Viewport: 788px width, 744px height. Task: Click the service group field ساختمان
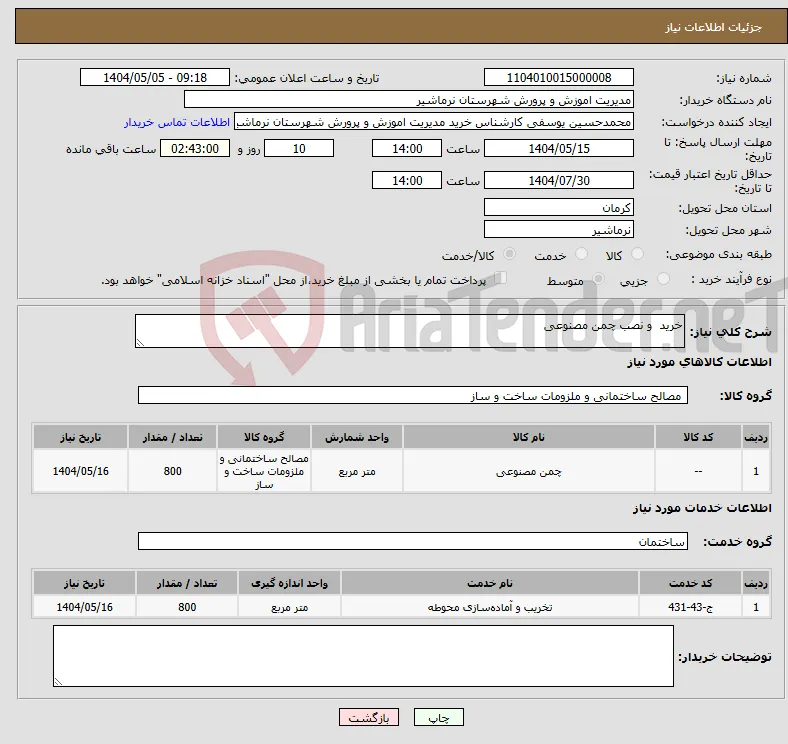click(413, 541)
